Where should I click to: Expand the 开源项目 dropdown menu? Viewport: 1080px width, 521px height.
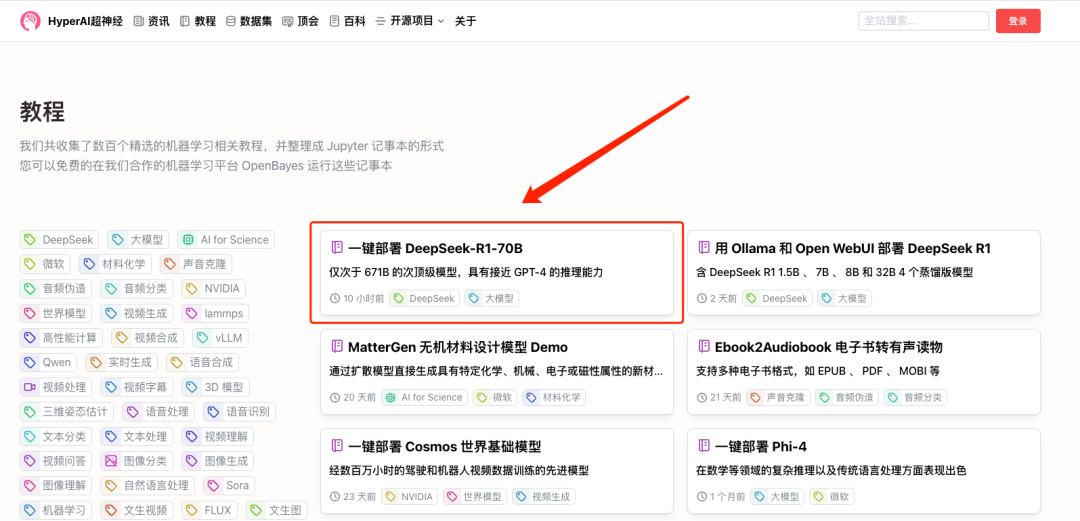pyautogui.click(x=410, y=21)
